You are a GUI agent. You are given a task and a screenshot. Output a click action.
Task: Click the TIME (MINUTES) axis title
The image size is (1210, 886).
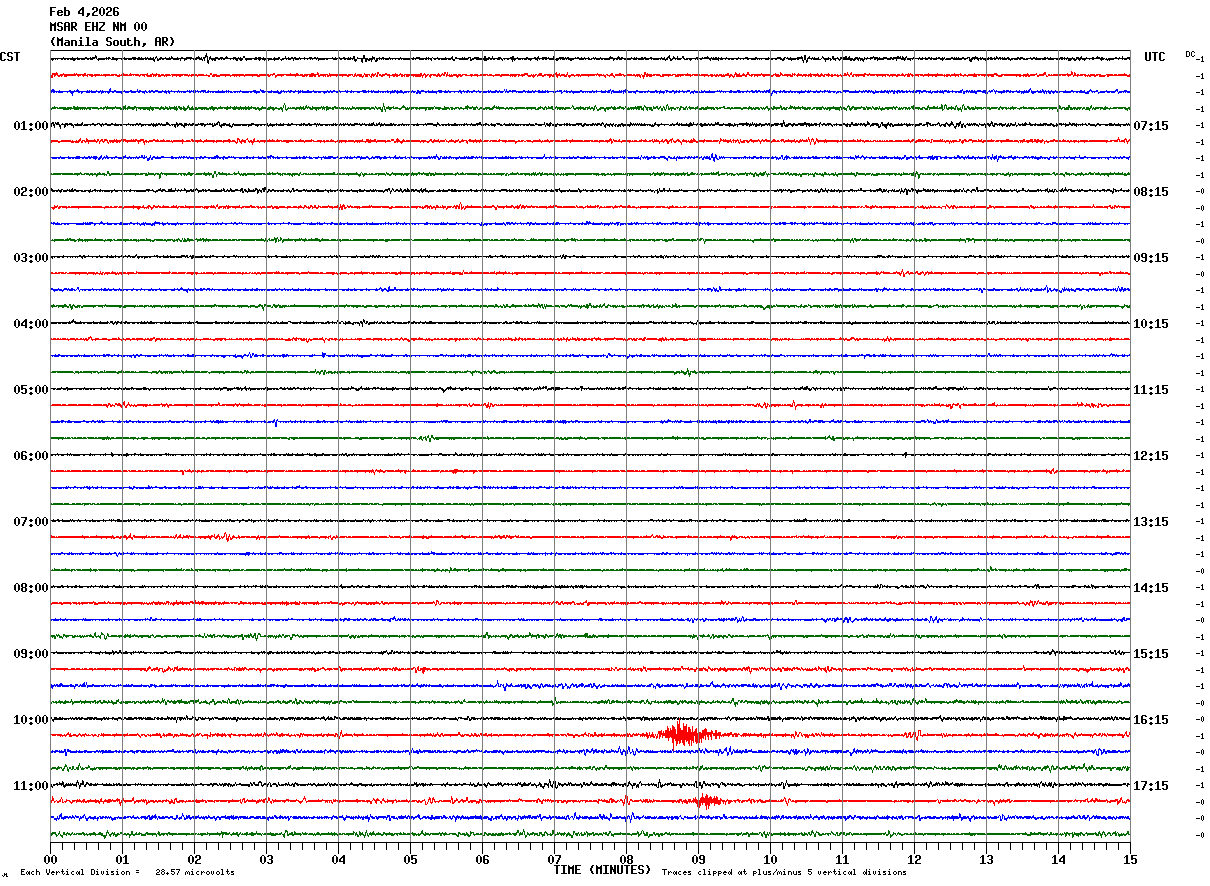coord(602,870)
